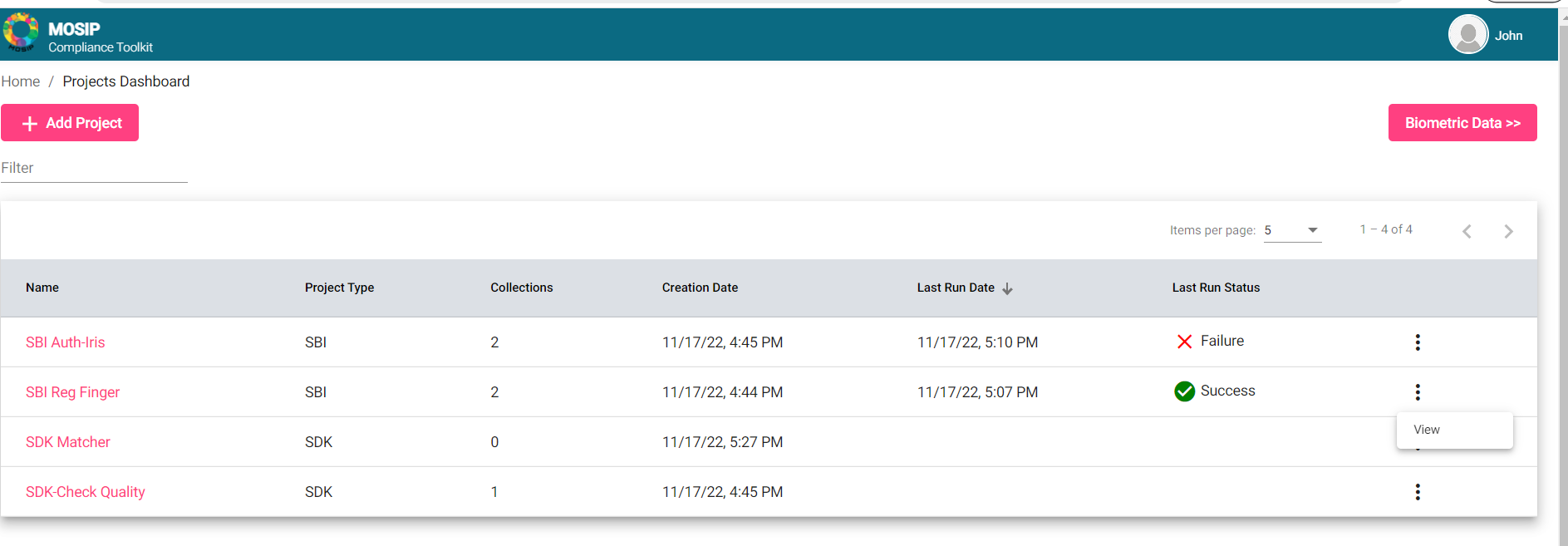1568x546 pixels.
Task: Open the kebab menu for SBI Reg Finger
Action: click(x=1418, y=391)
